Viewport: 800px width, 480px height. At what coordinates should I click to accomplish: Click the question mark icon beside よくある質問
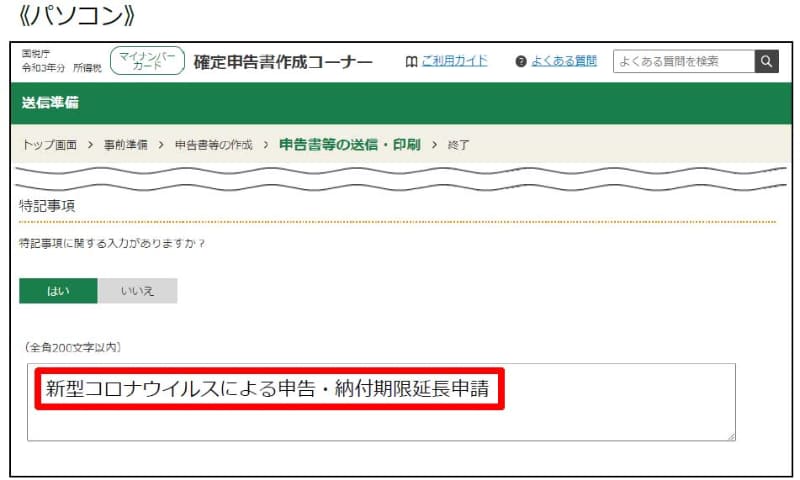pos(520,62)
